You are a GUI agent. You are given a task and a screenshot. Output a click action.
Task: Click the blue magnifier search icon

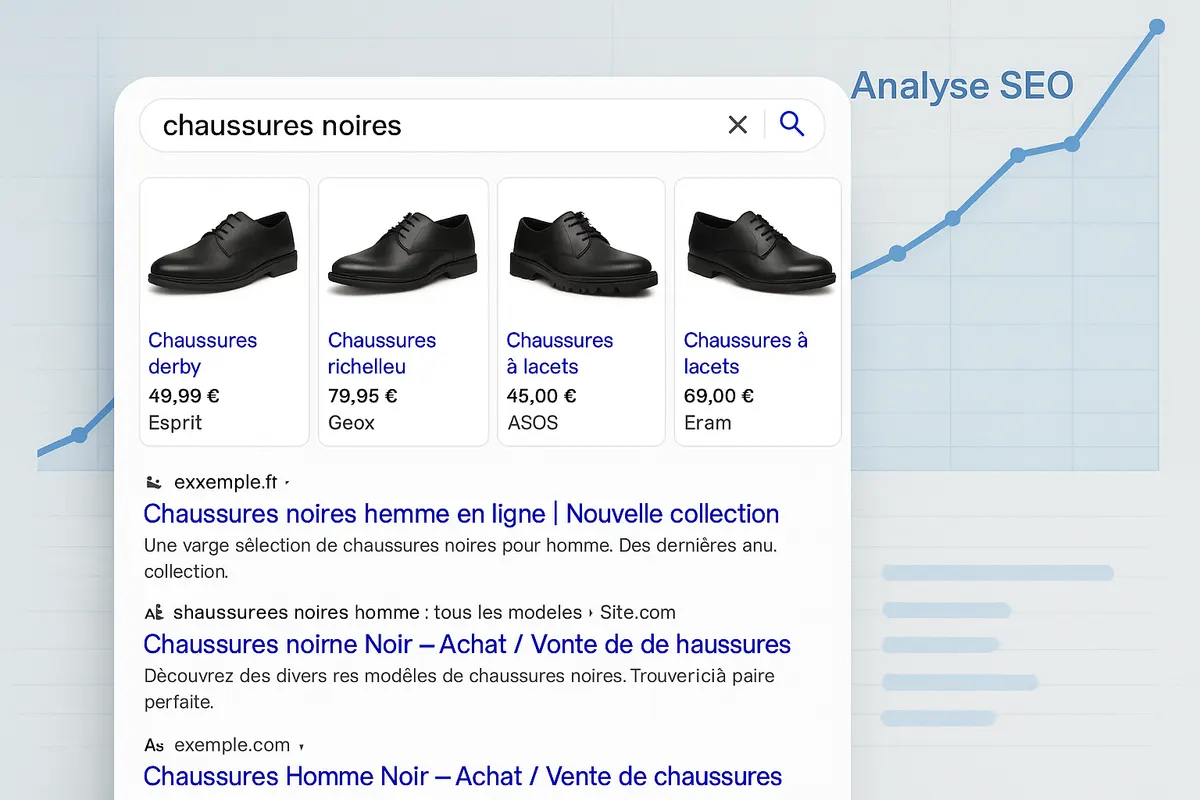pos(792,124)
